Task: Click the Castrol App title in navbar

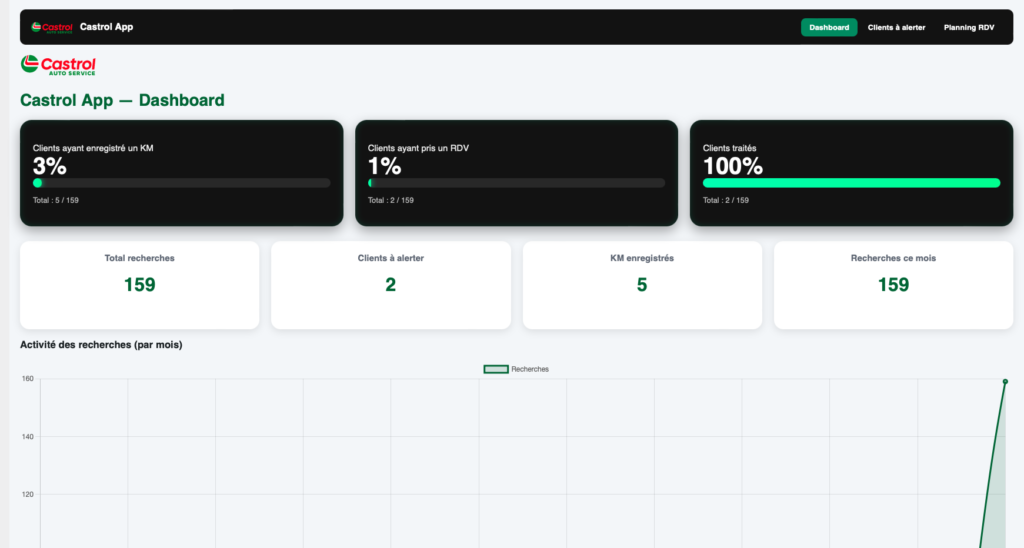Action: tap(106, 27)
